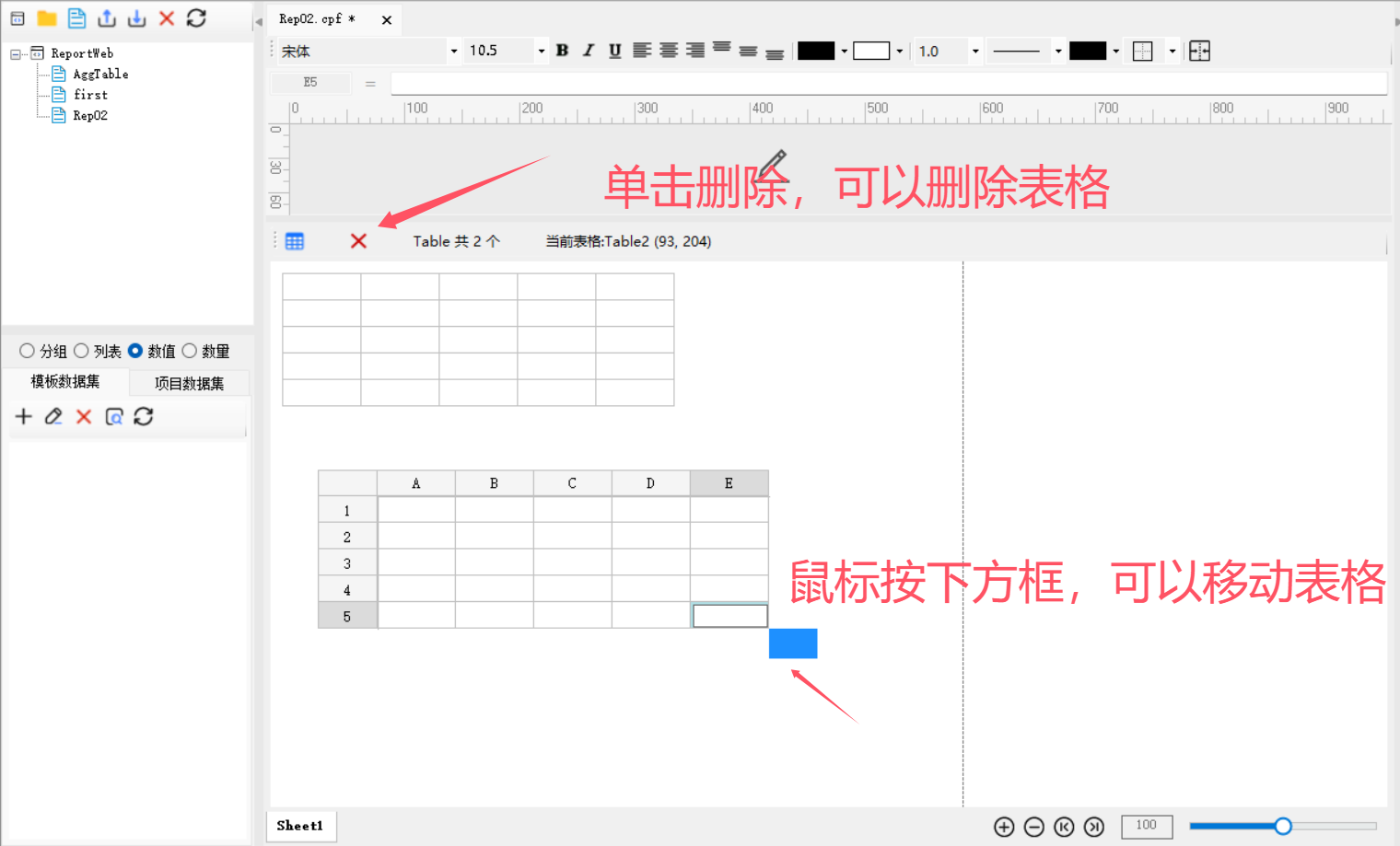Switch to 项目数据集 tab
Viewport: 1400px width, 846px height.
pos(189,383)
